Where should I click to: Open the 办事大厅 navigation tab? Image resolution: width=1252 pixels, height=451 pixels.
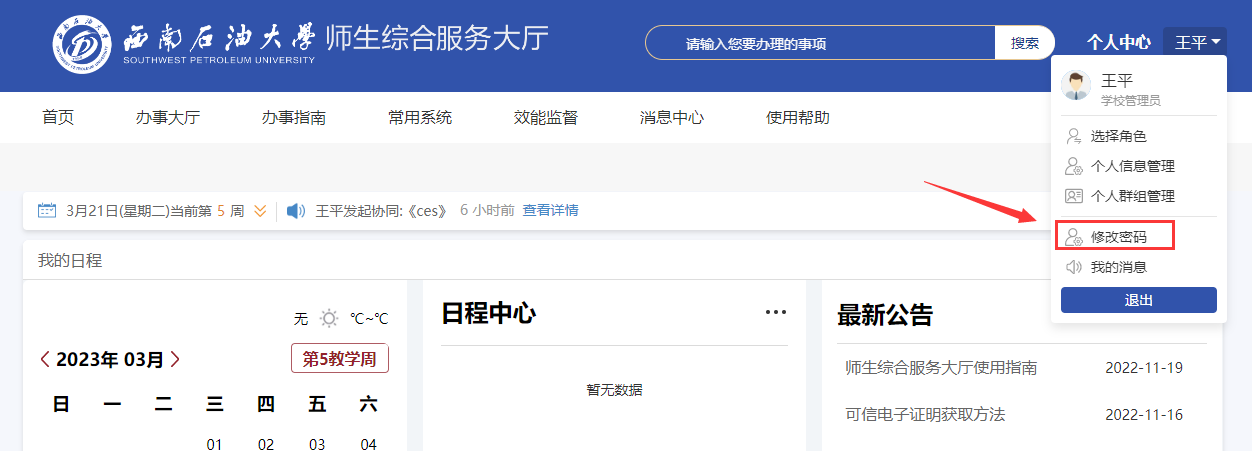(168, 117)
